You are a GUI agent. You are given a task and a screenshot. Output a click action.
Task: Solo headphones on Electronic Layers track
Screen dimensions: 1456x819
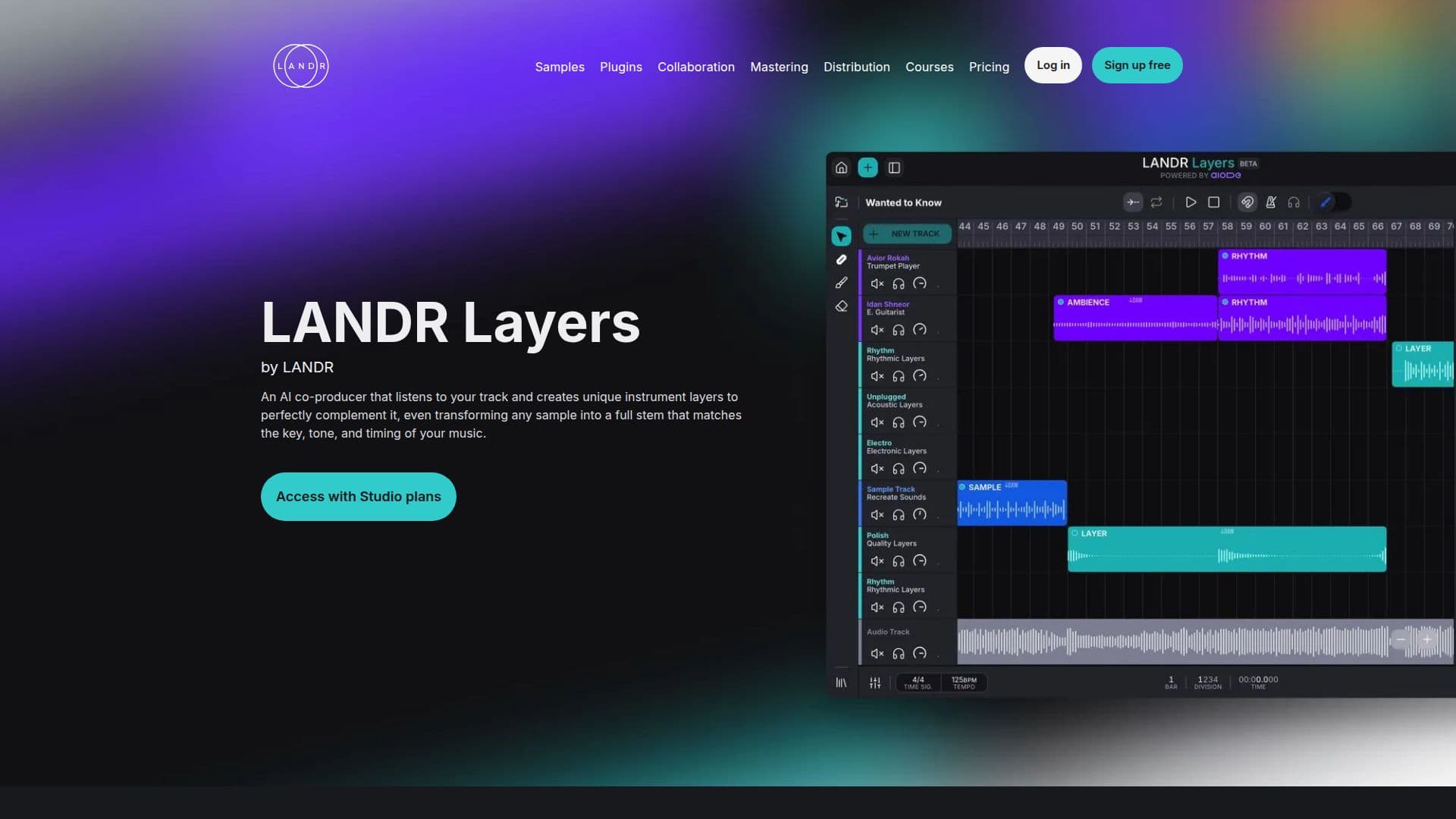[x=899, y=469]
